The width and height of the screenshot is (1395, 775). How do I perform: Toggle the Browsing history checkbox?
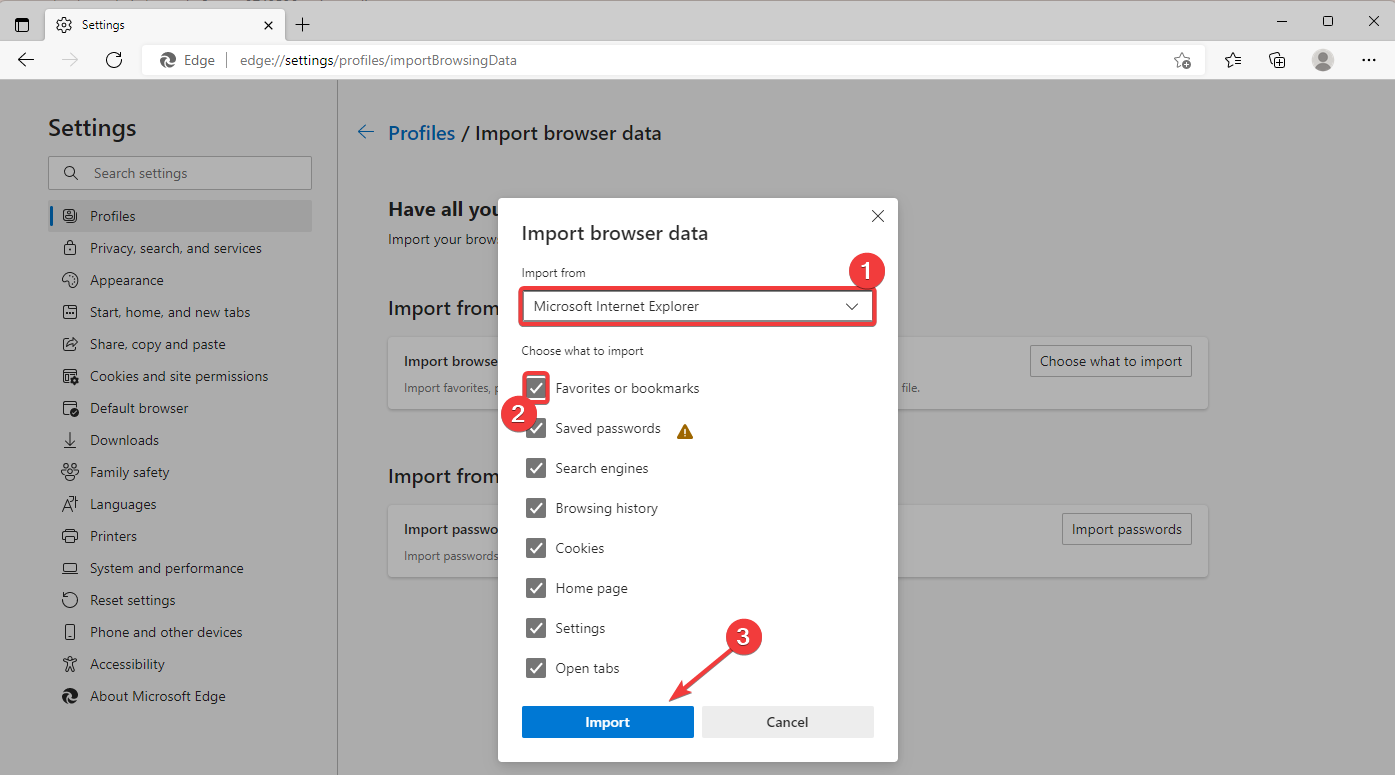click(x=537, y=508)
